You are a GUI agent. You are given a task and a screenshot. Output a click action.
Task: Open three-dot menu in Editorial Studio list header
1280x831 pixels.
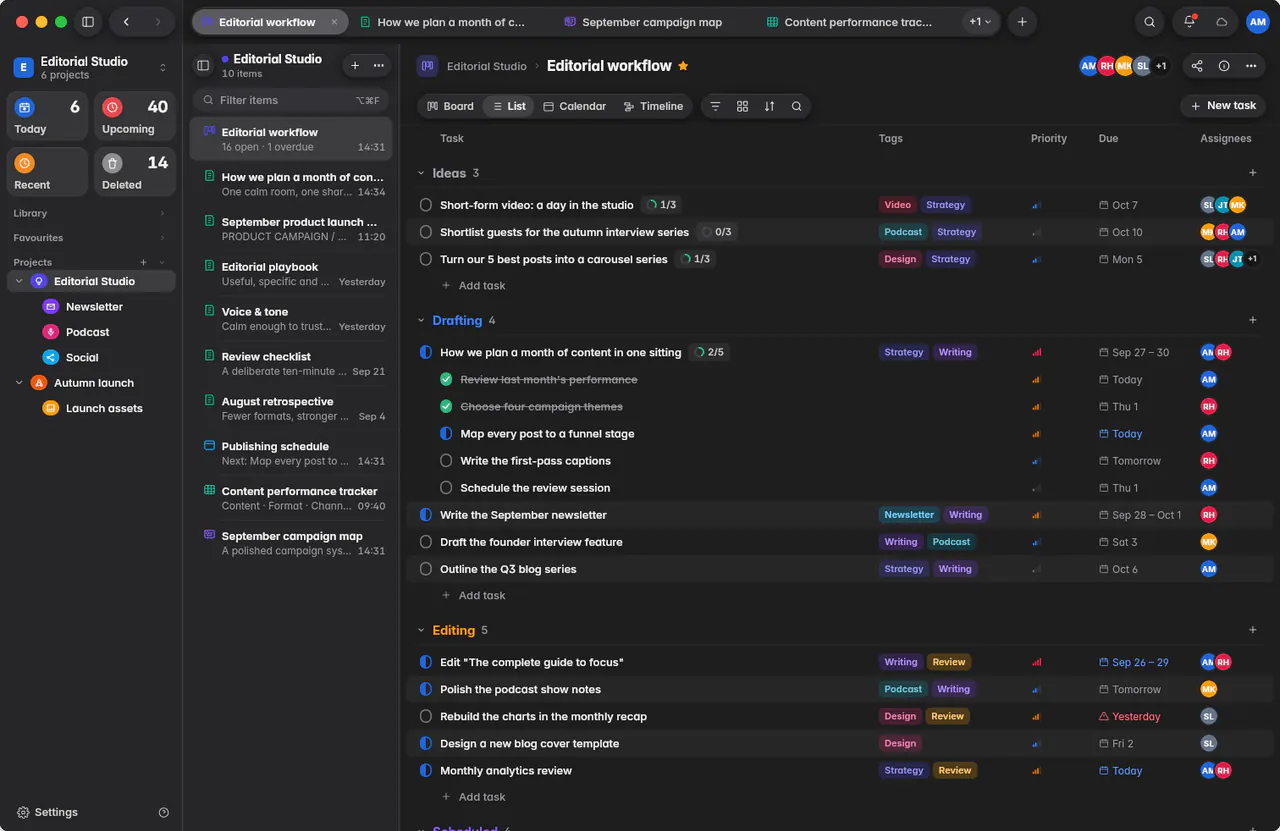pyautogui.click(x=379, y=65)
